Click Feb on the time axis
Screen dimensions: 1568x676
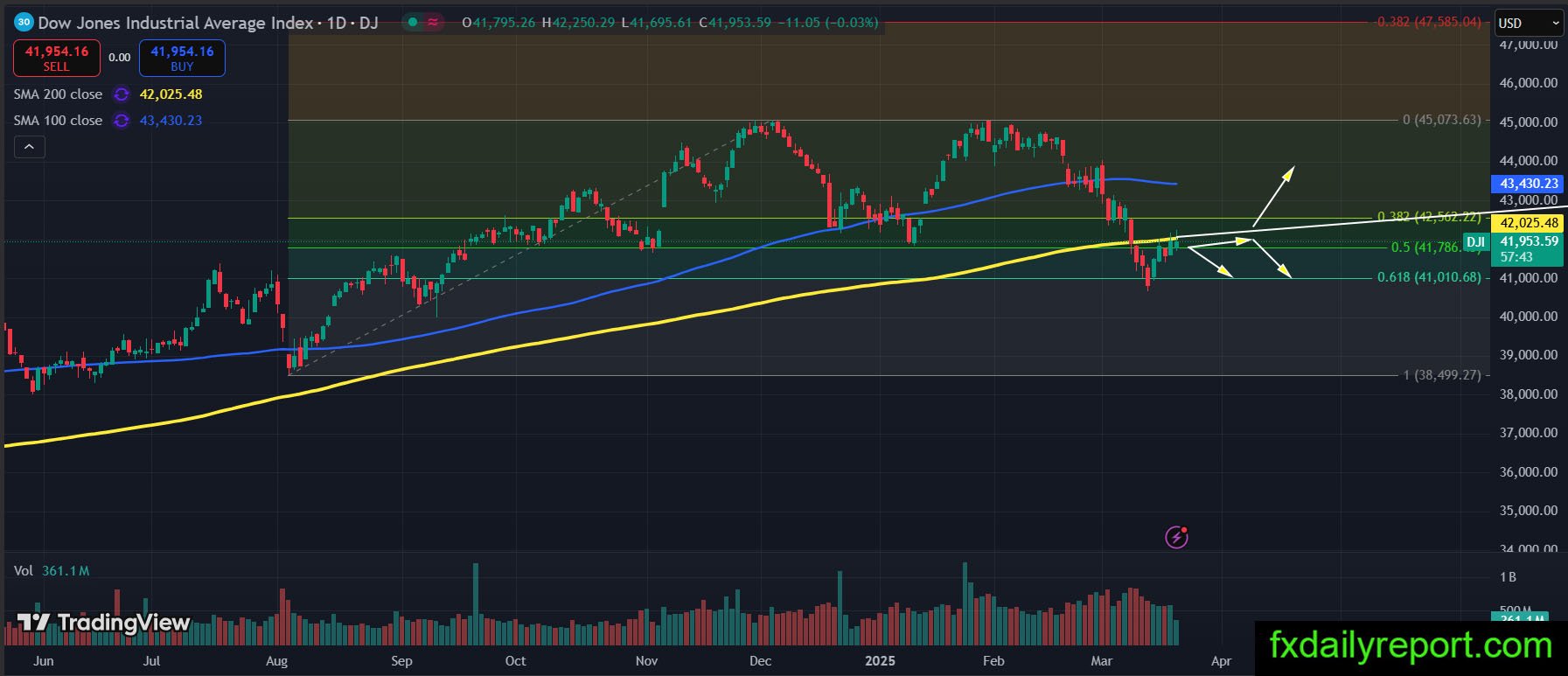coord(993,661)
